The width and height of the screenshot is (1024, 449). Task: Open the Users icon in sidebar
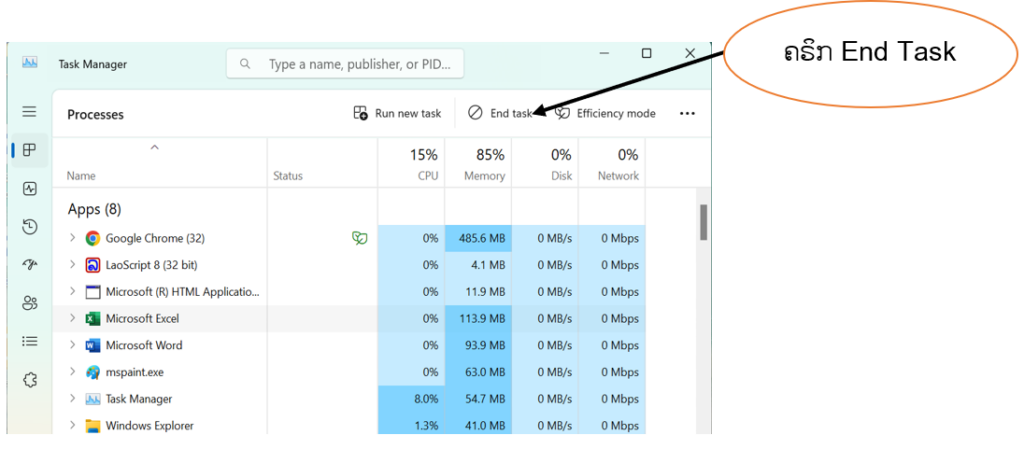(30, 303)
